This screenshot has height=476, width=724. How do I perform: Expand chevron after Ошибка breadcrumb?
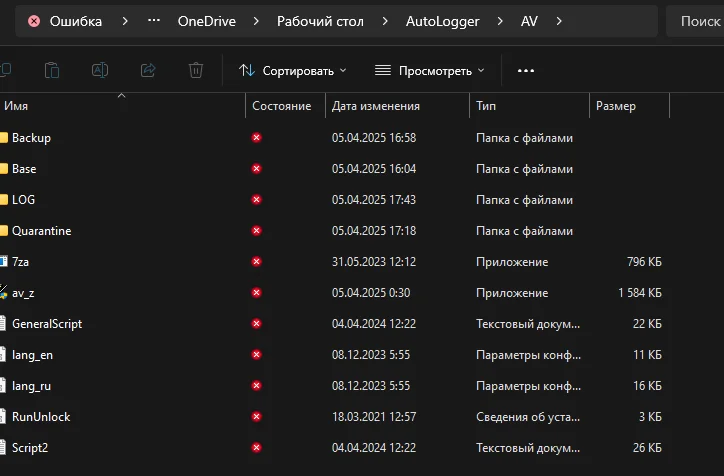[125, 21]
